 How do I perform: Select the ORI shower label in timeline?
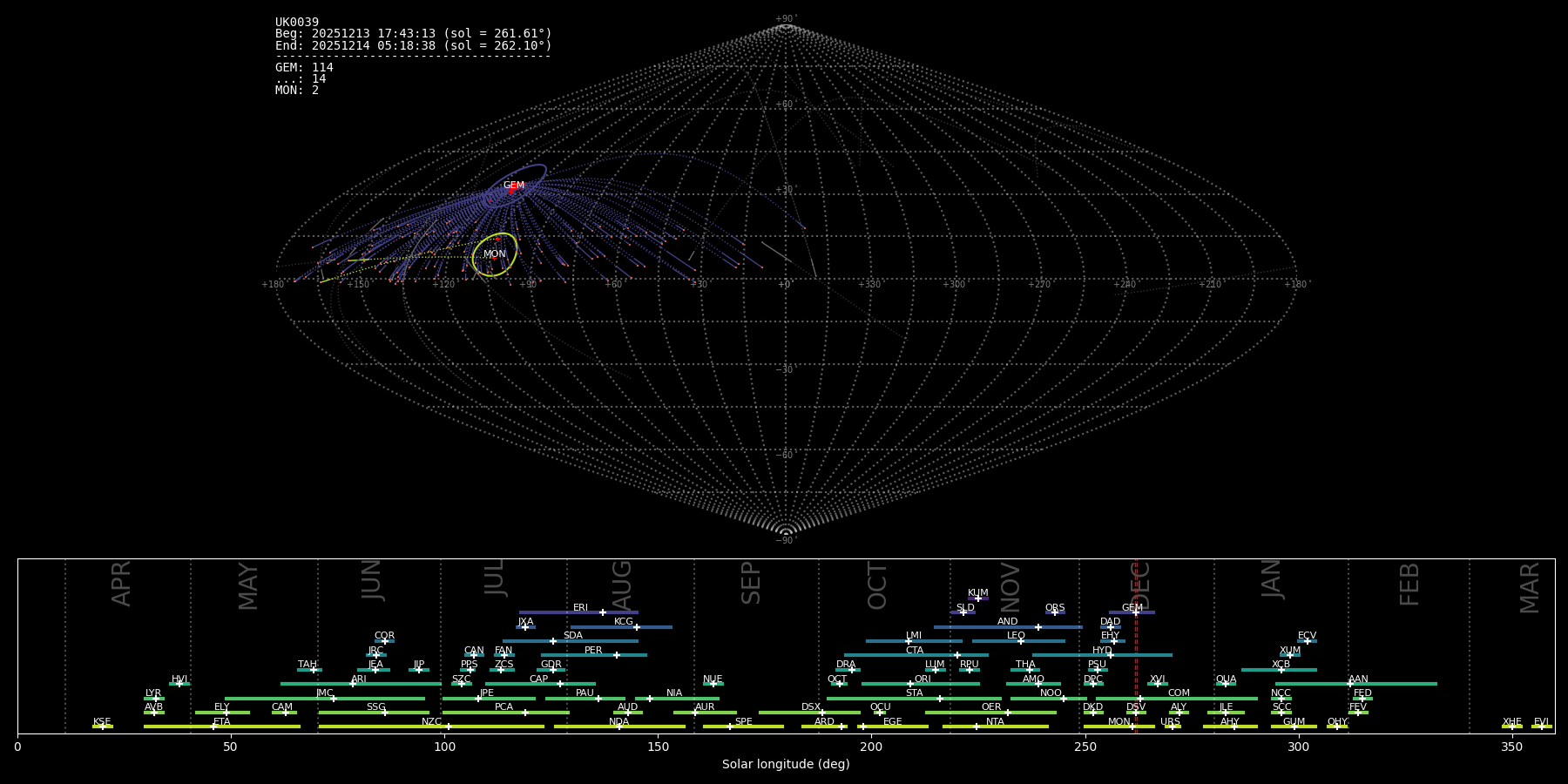tap(923, 679)
